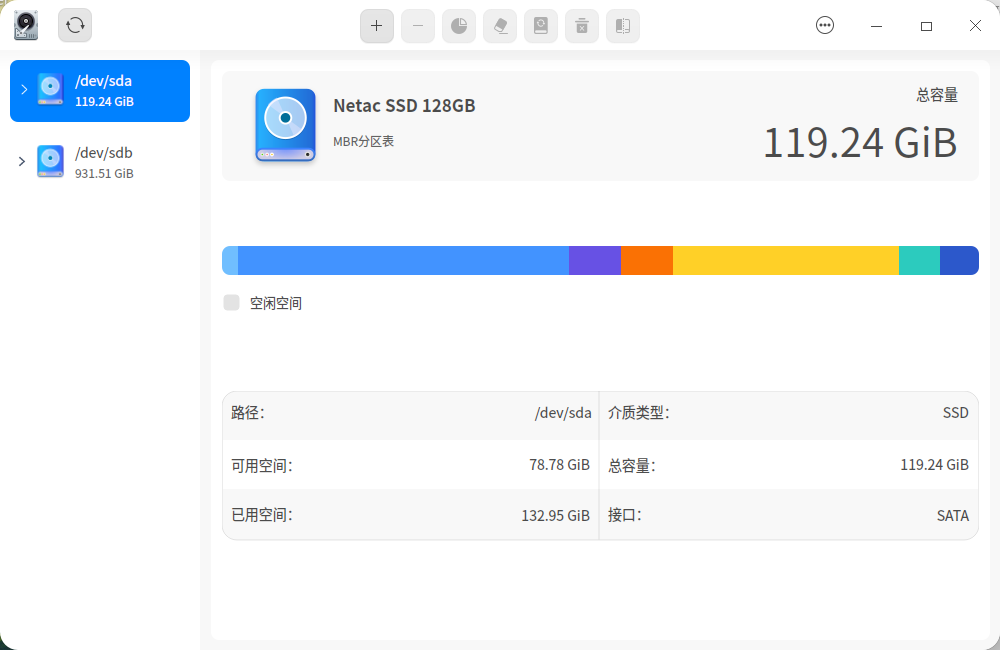This screenshot has height=650, width=1000.
Task: Click the orange partition segment
Action: click(x=647, y=260)
